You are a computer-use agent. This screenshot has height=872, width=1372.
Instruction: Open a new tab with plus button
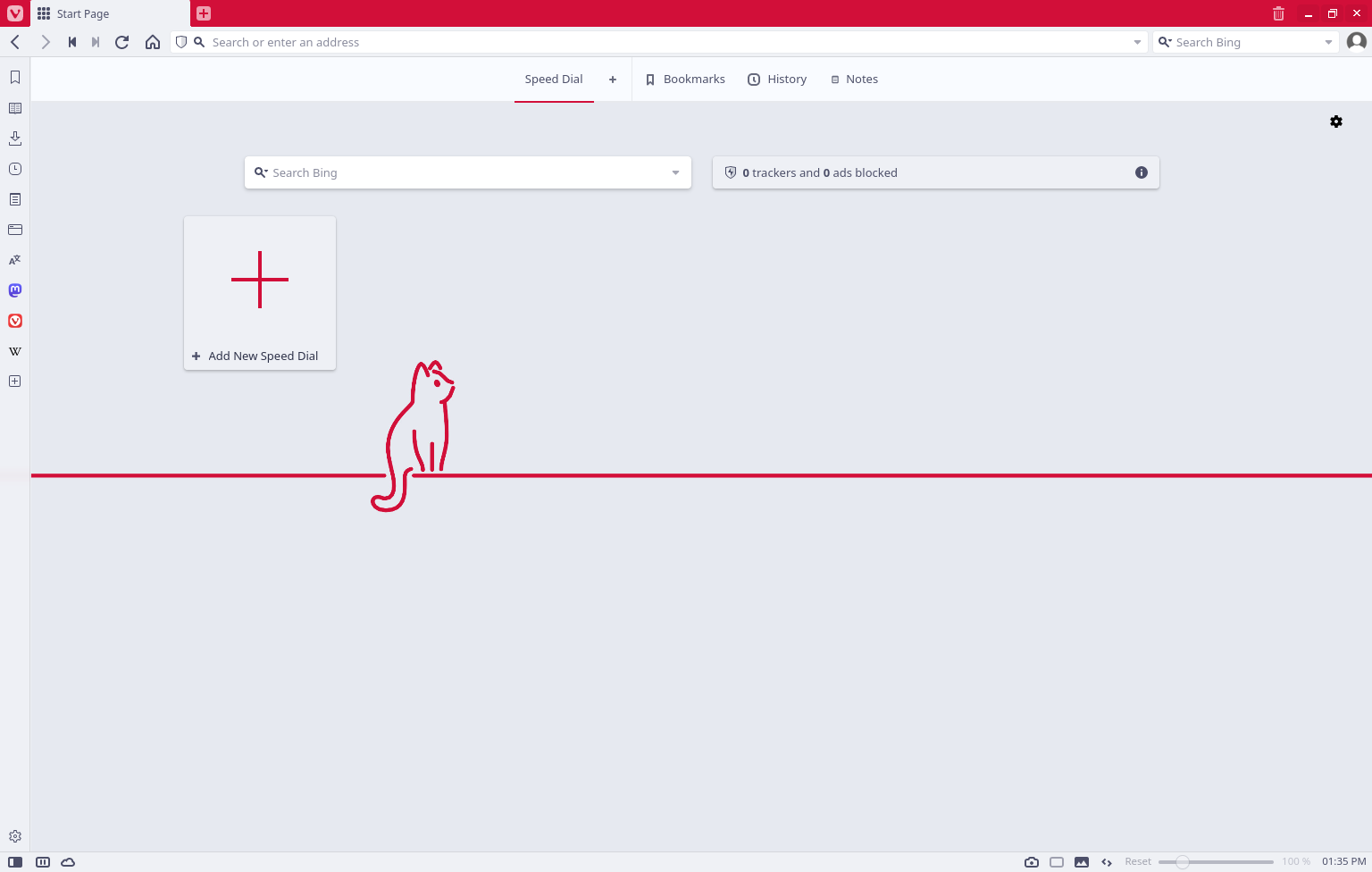pos(204,13)
